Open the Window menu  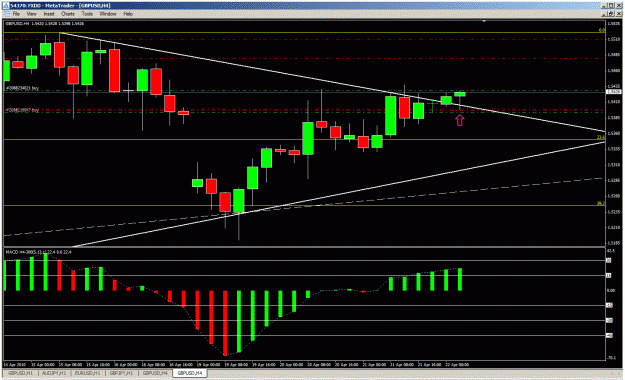click(108, 14)
